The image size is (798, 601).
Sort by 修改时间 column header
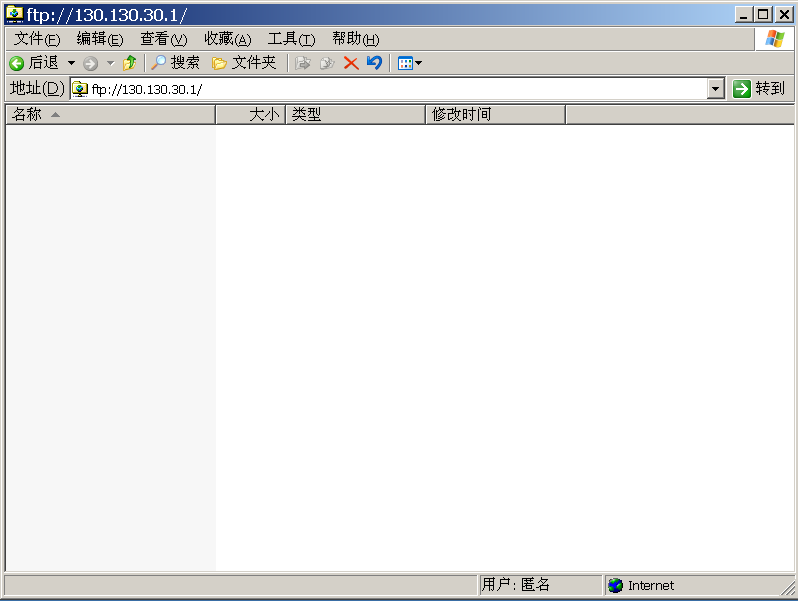tap(495, 115)
